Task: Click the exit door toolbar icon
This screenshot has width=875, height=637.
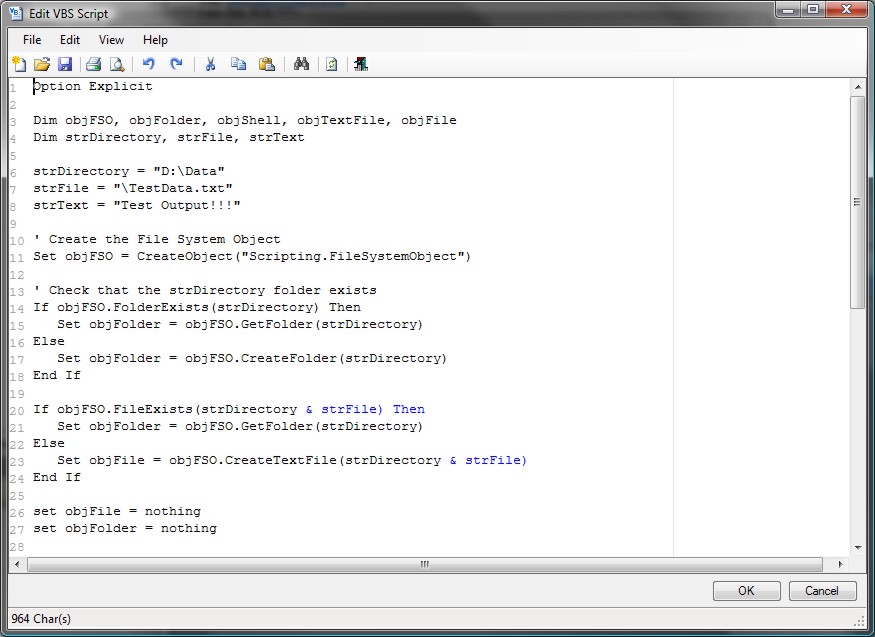Action: [361, 64]
